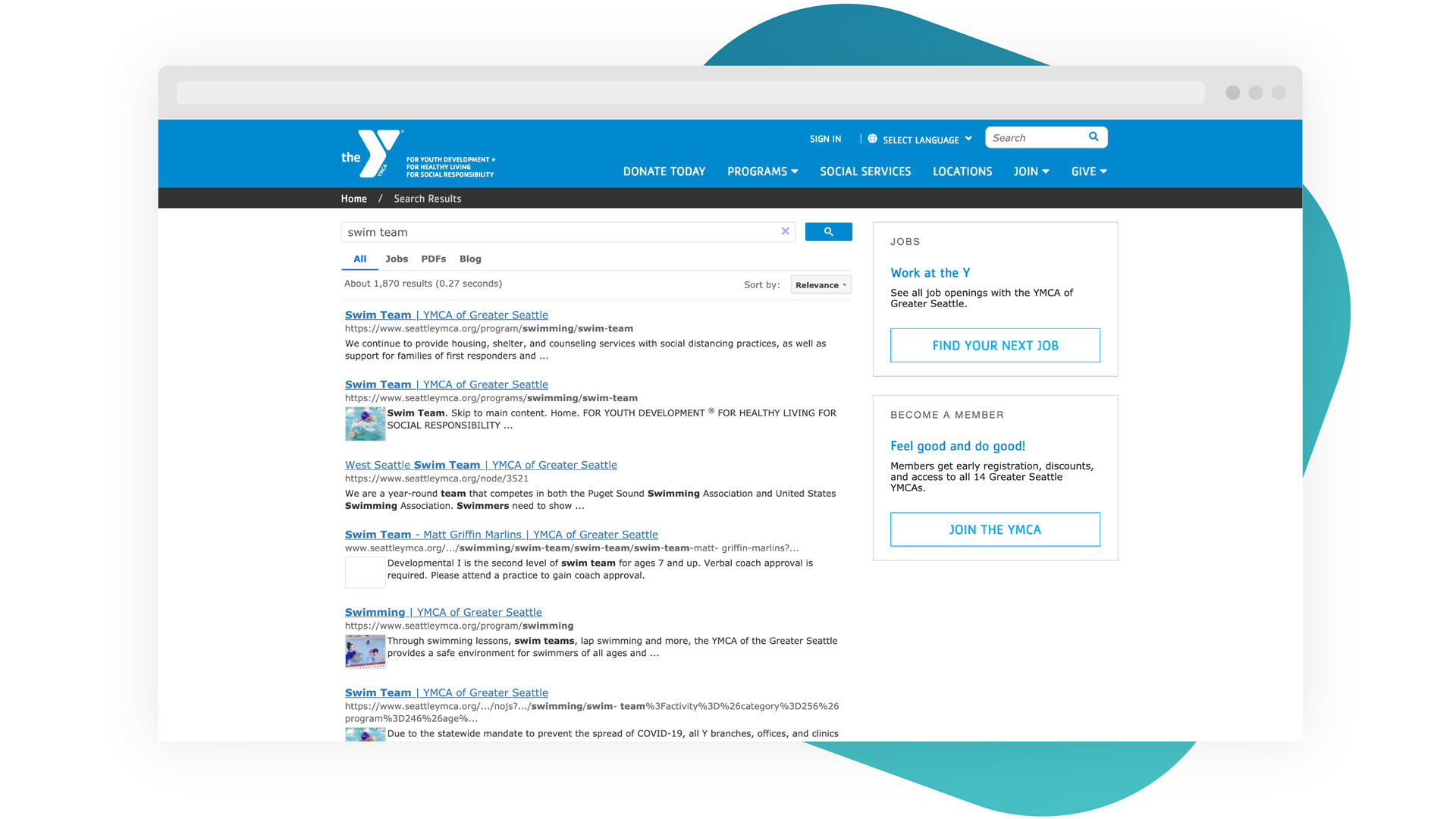1456x819 pixels.
Task: Click the PROGRAMS dropdown arrow icon
Action: (793, 172)
